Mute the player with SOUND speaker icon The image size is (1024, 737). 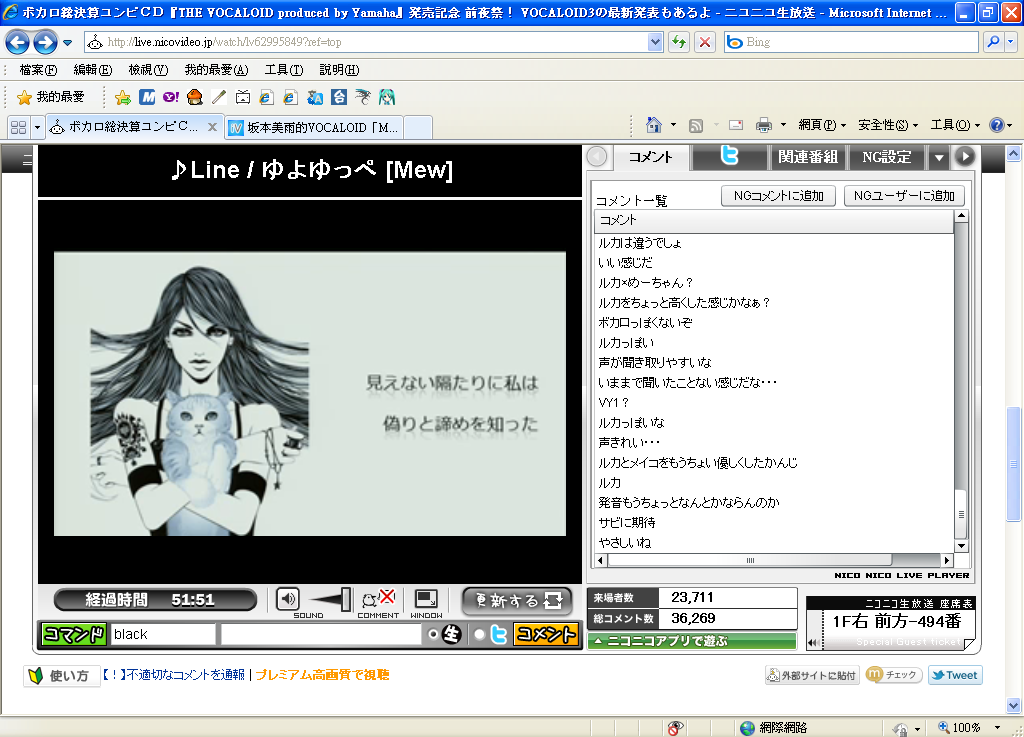tap(287, 599)
